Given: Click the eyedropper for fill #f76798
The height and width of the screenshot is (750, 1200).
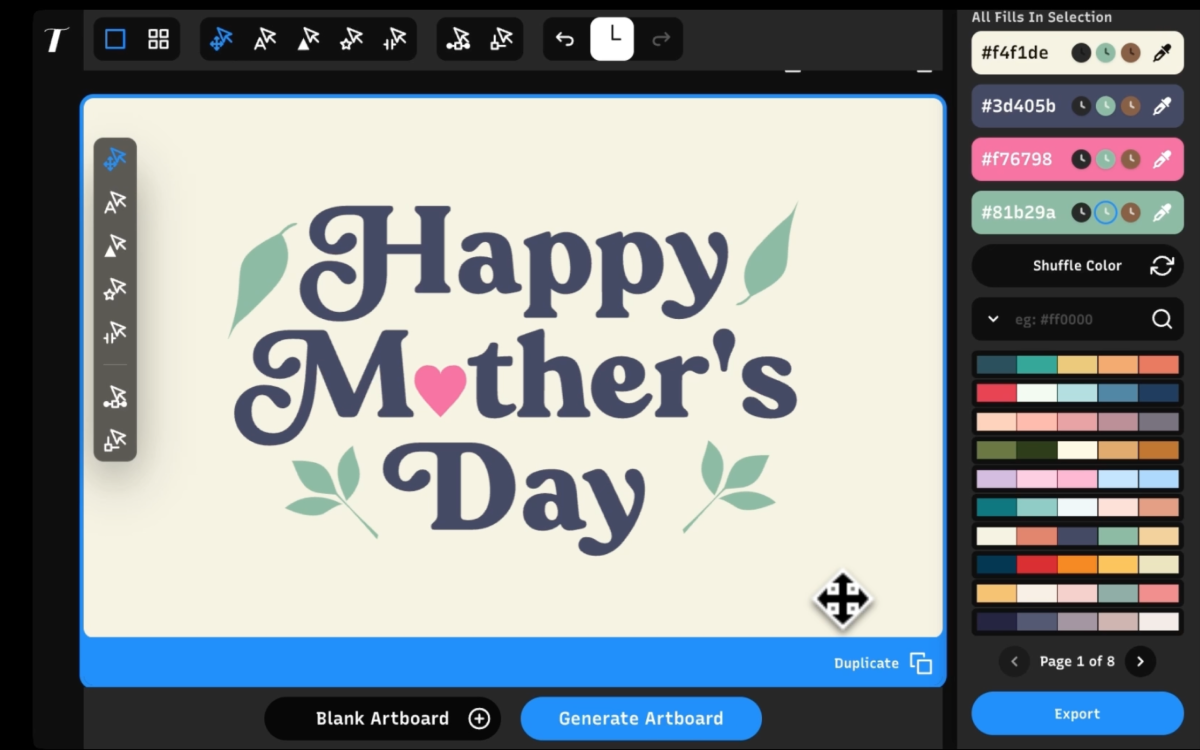Looking at the screenshot, I should pyautogui.click(x=1161, y=159).
